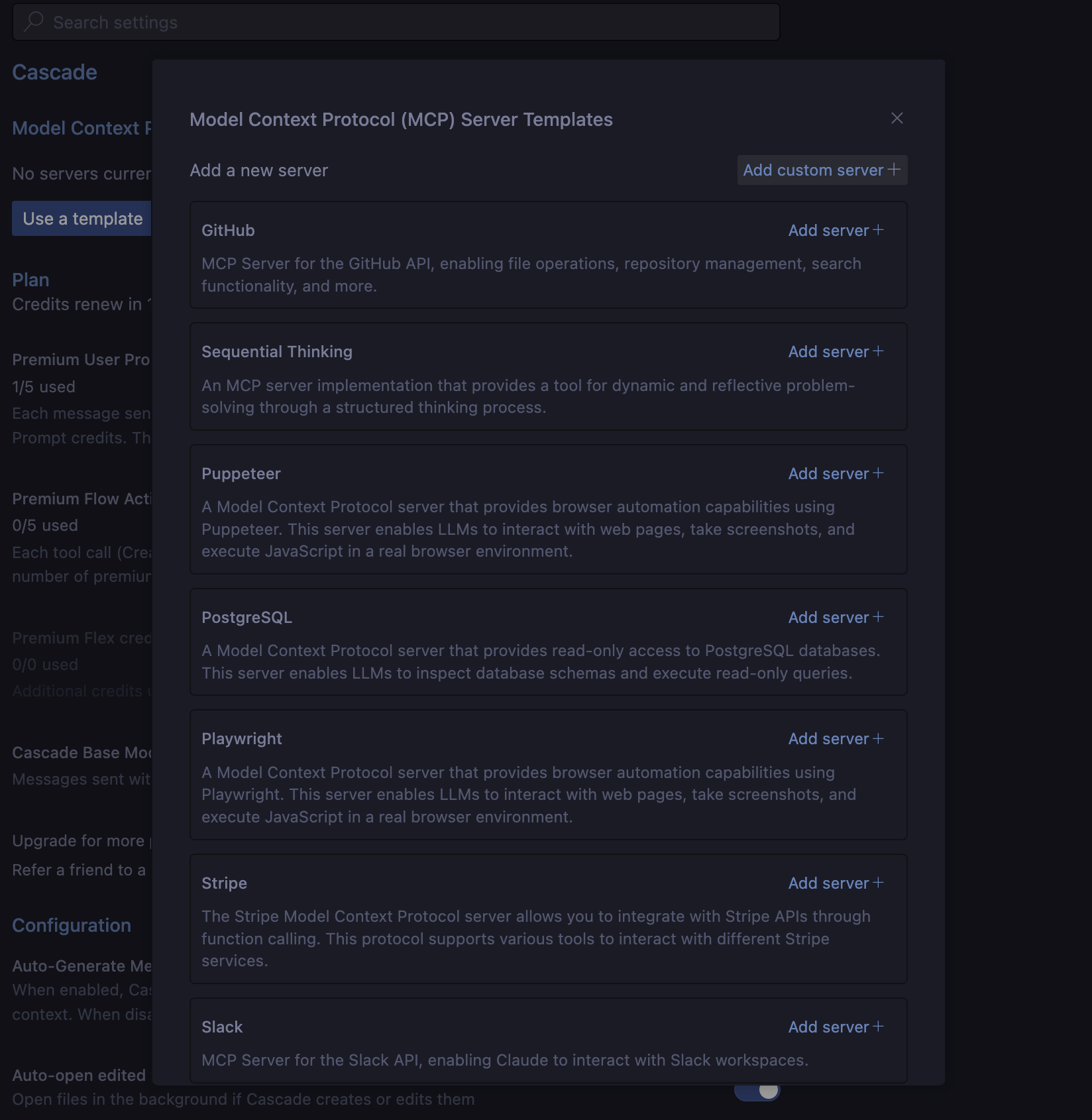Image resolution: width=1092 pixels, height=1120 pixels.
Task: Click the 'Add a new server' label
Action: point(258,170)
